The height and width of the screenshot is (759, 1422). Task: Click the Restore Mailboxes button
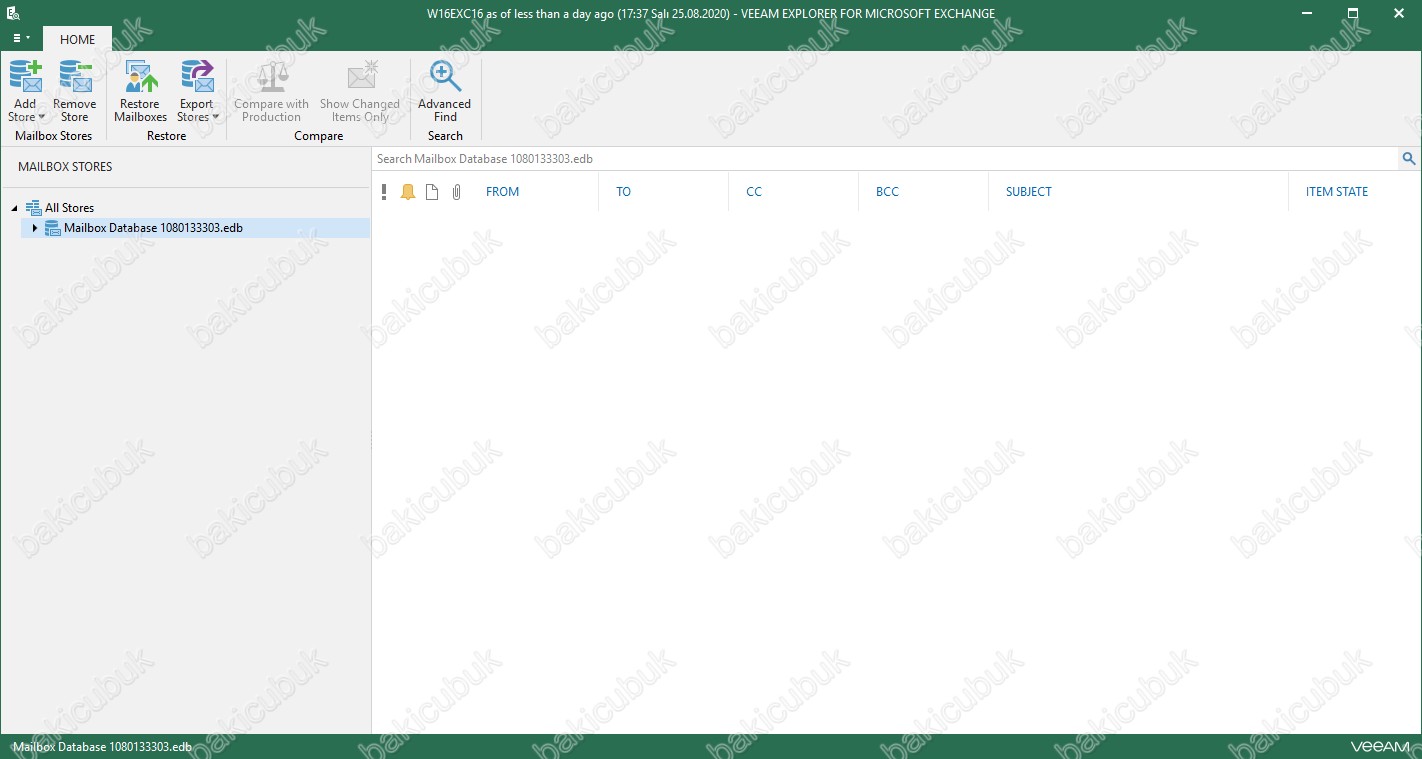pyautogui.click(x=141, y=91)
